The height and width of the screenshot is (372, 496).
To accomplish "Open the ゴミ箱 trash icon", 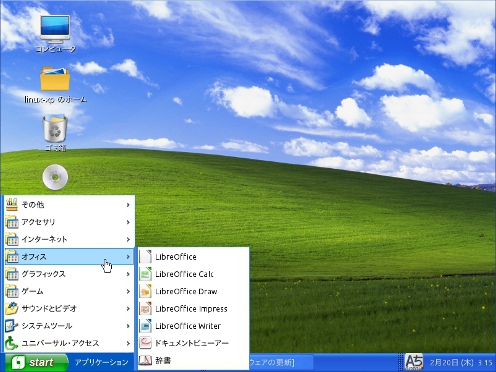I will coord(55,128).
